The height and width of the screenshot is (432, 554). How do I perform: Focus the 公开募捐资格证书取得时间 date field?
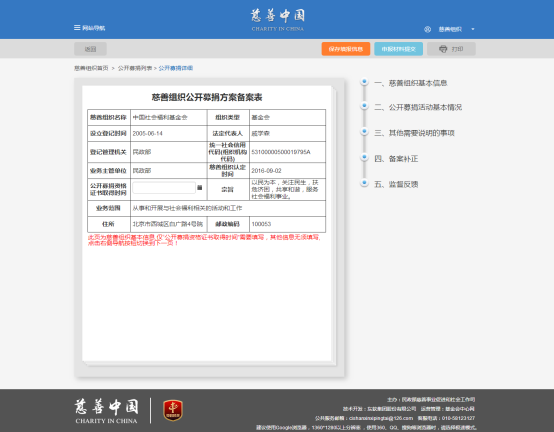(164, 188)
